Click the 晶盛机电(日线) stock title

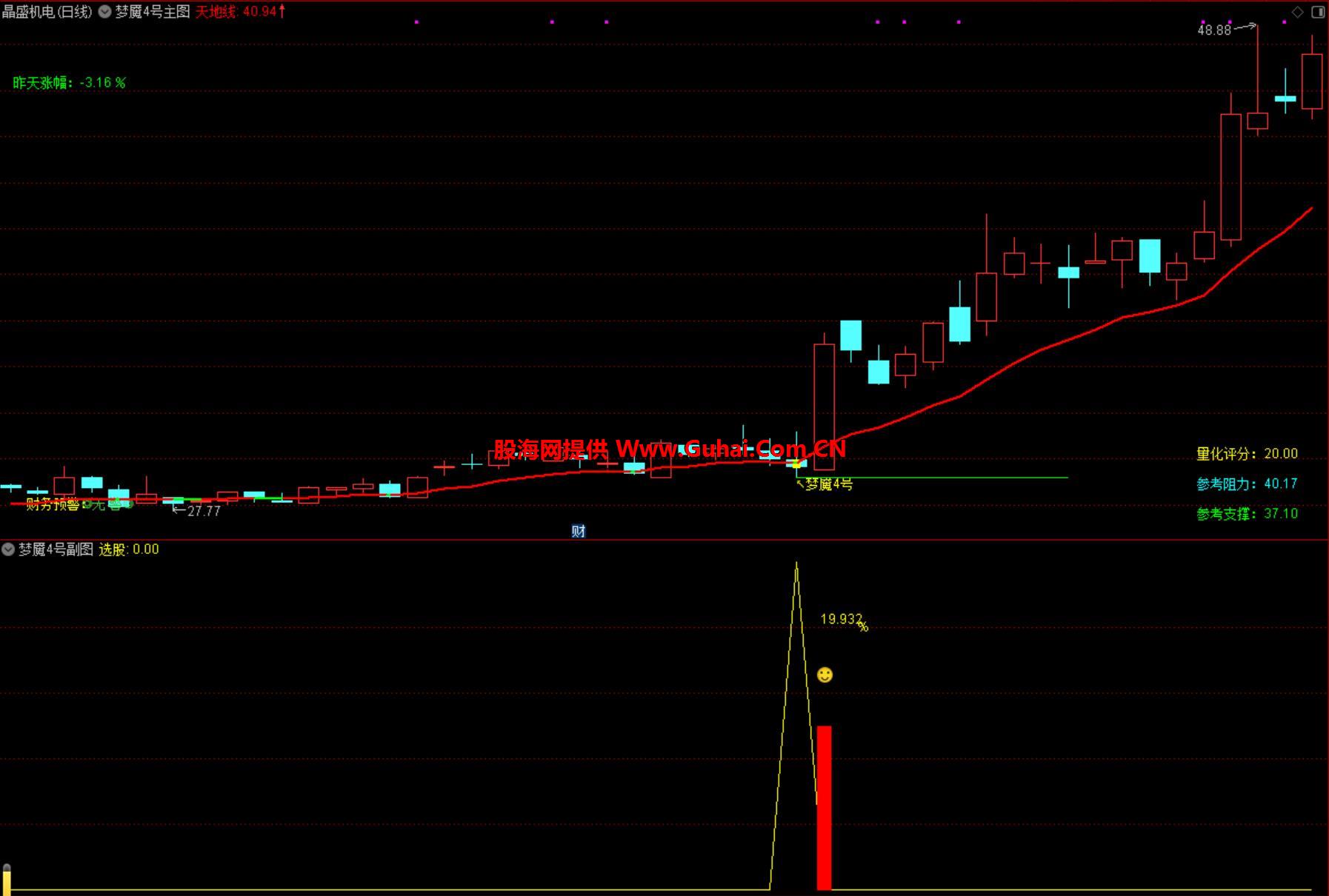pyautogui.click(x=47, y=12)
